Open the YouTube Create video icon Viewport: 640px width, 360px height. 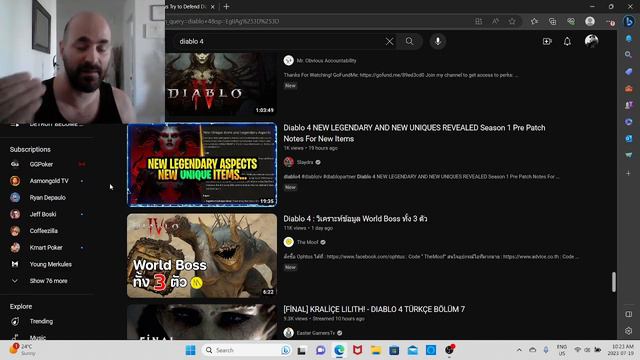click(x=547, y=41)
